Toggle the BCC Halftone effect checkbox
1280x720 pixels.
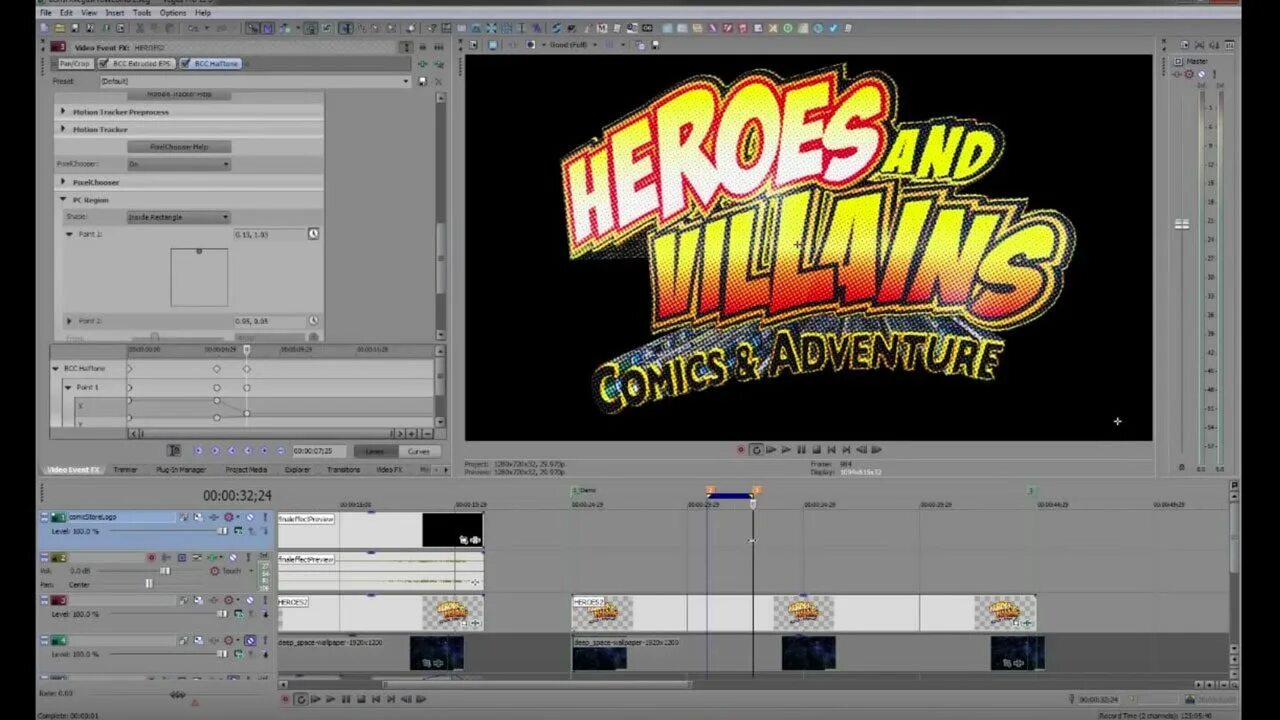coord(186,64)
